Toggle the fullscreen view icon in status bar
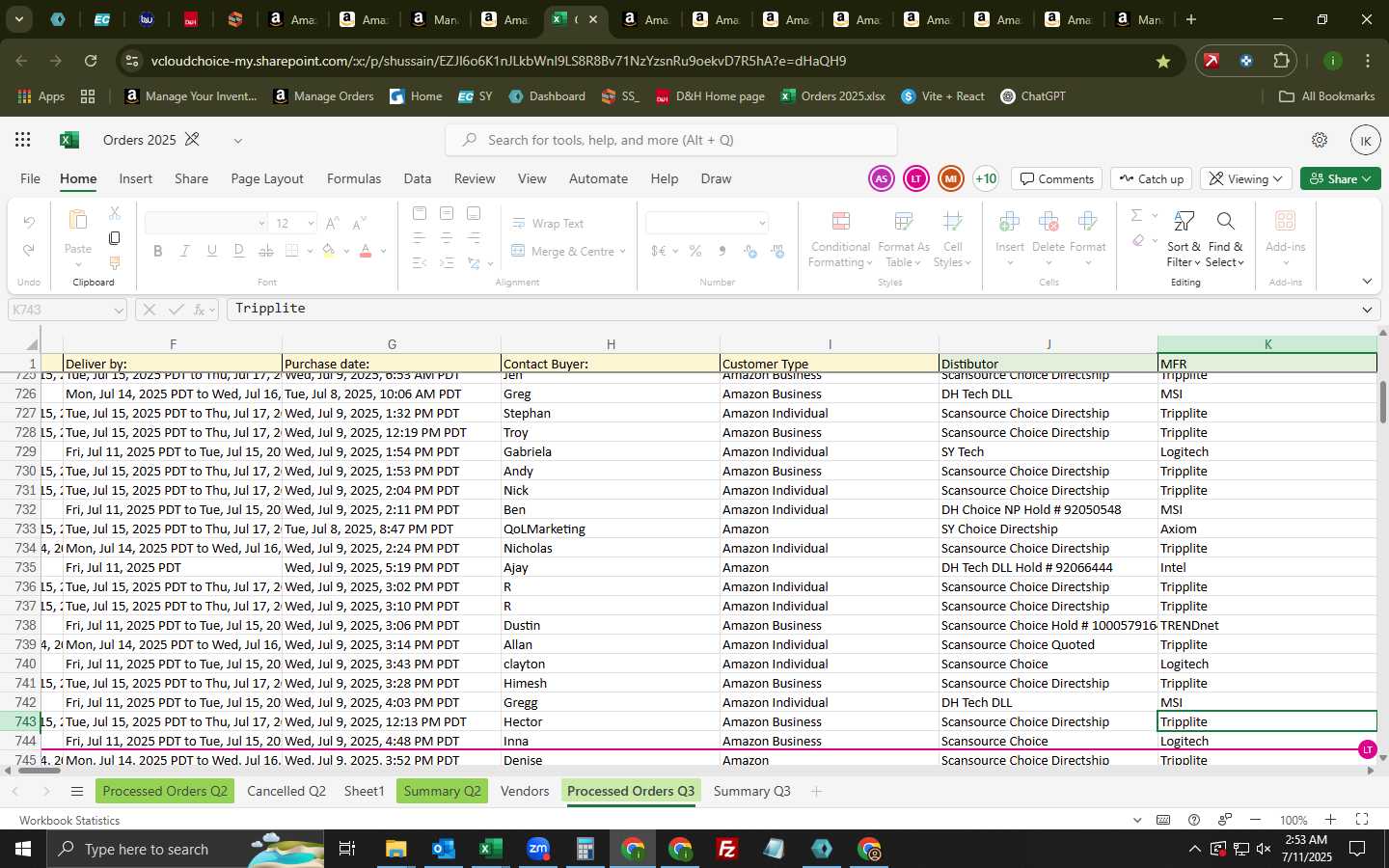The image size is (1389, 868). coord(1362,820)
